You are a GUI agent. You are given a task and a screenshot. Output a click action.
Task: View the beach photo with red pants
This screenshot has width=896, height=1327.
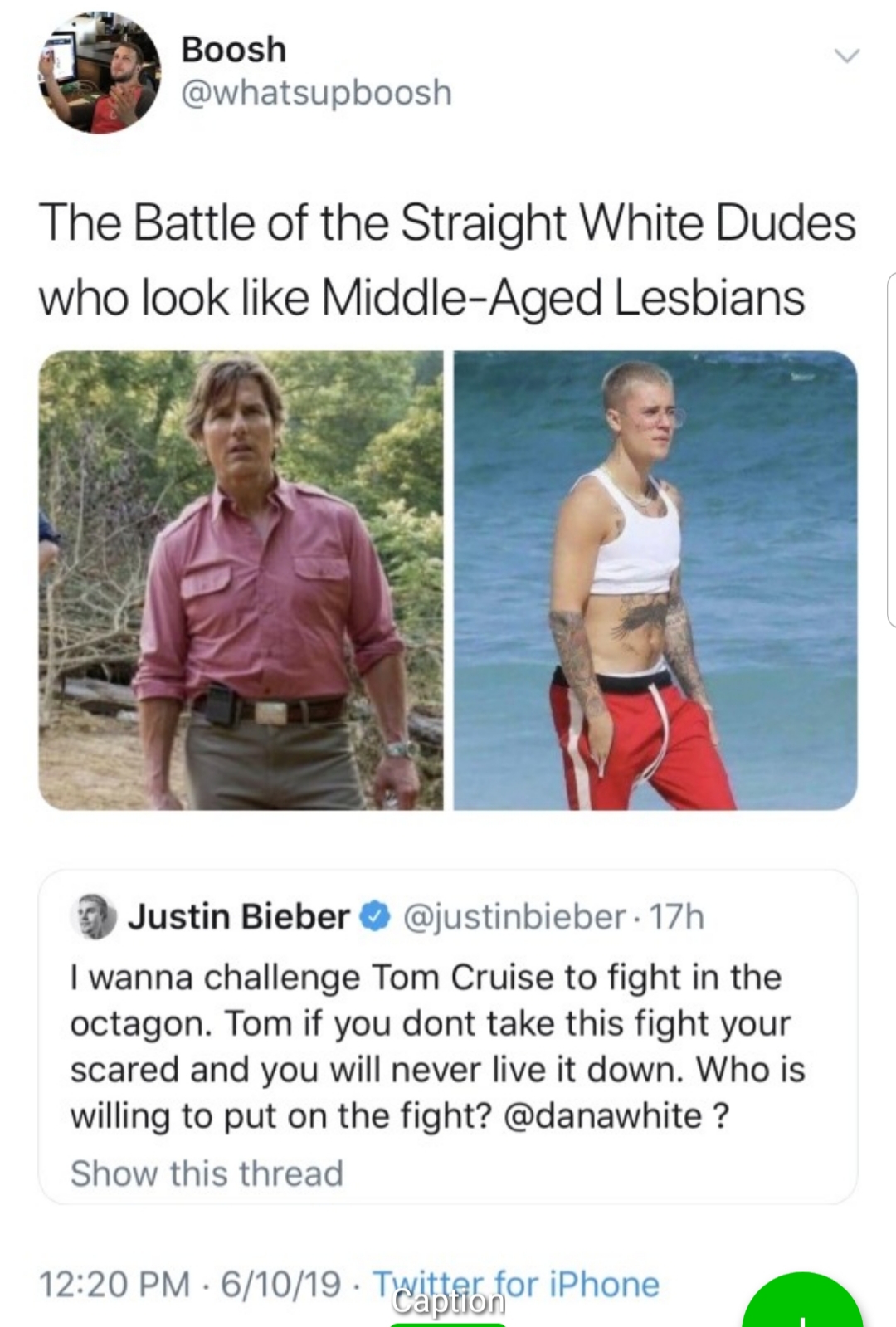[655, 580]
